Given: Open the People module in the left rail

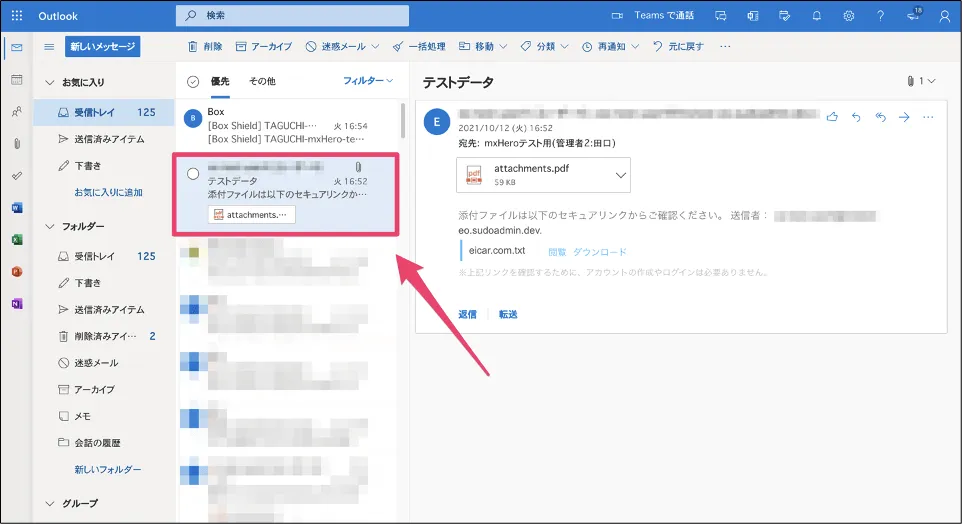Looking at the screenshot, I should pyautogui.click(x=17, y=112).
